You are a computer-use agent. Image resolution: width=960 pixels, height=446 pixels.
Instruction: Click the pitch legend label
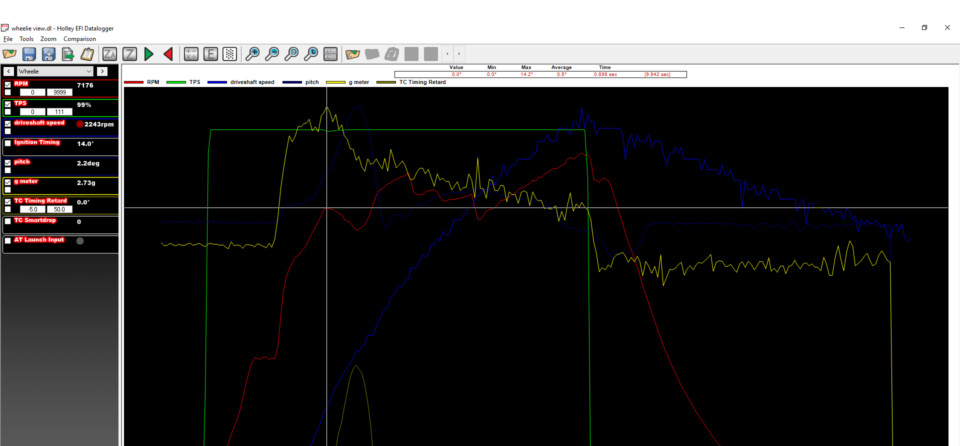[x=312, y=82]
